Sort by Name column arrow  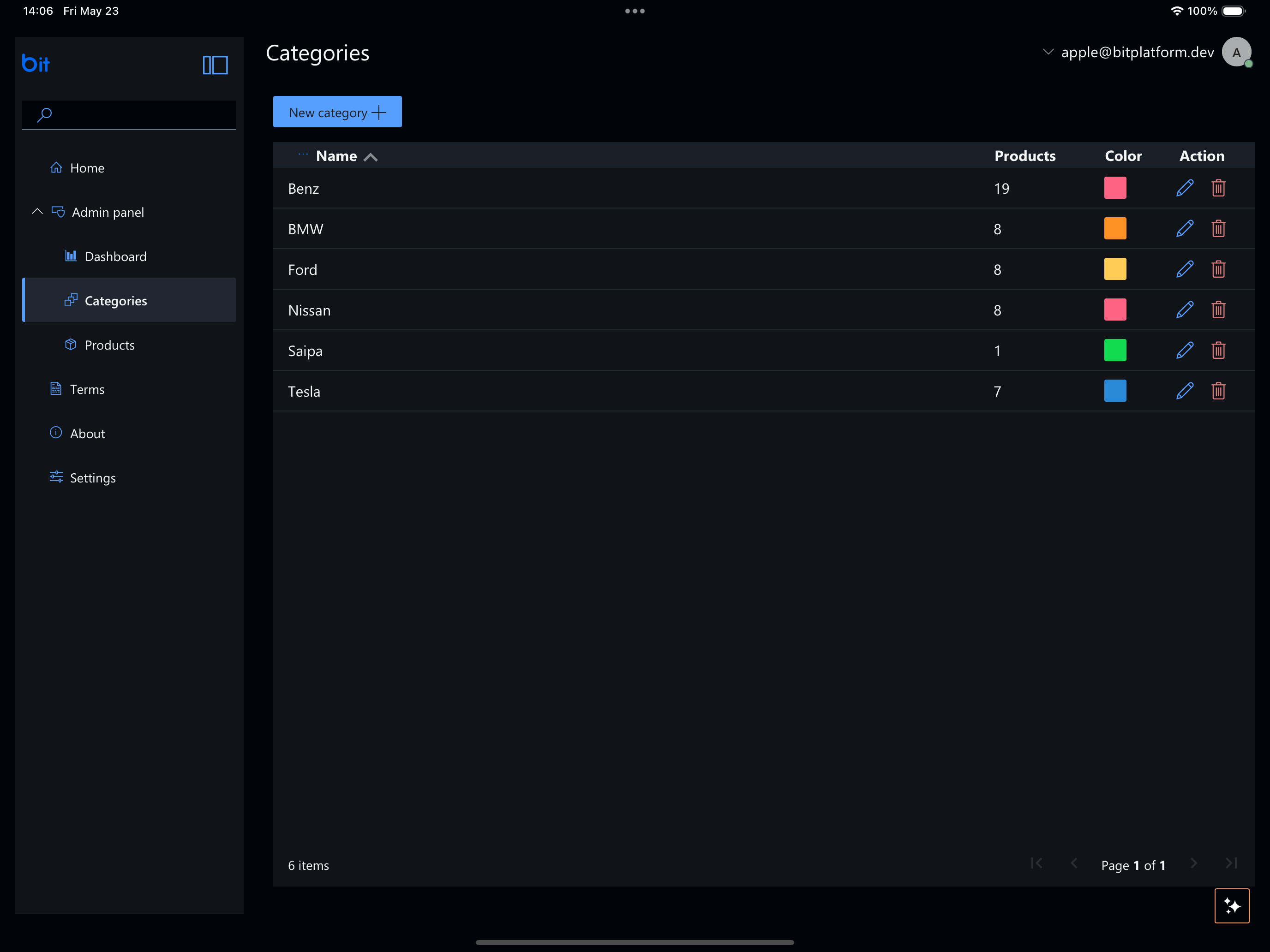point(370,157)
